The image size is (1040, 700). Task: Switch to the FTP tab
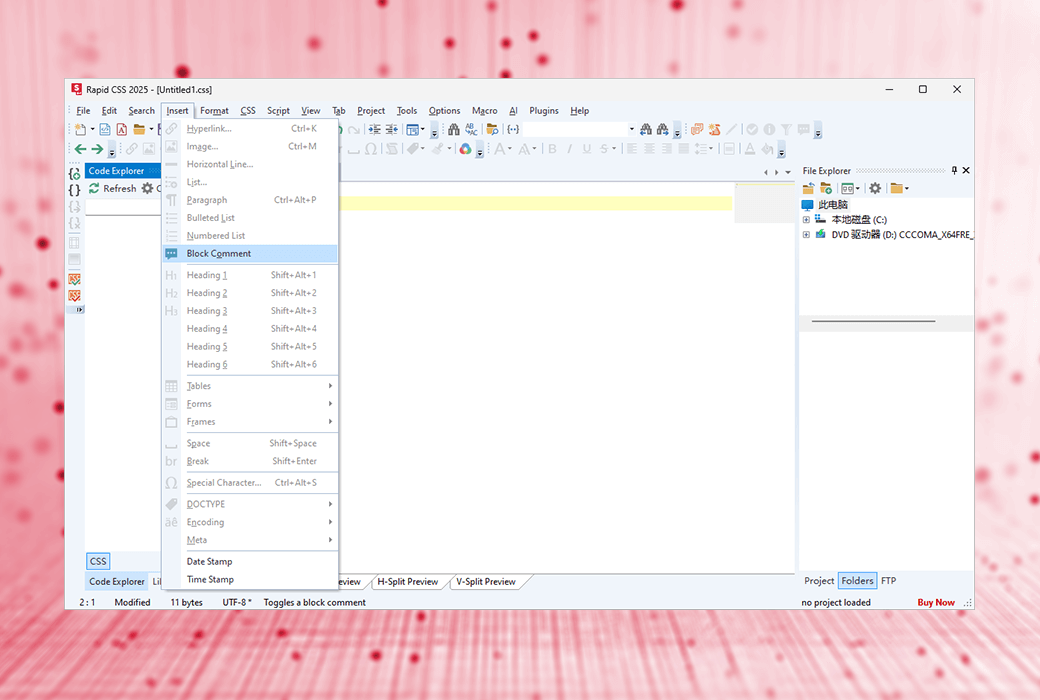click(x=889, y=581)
